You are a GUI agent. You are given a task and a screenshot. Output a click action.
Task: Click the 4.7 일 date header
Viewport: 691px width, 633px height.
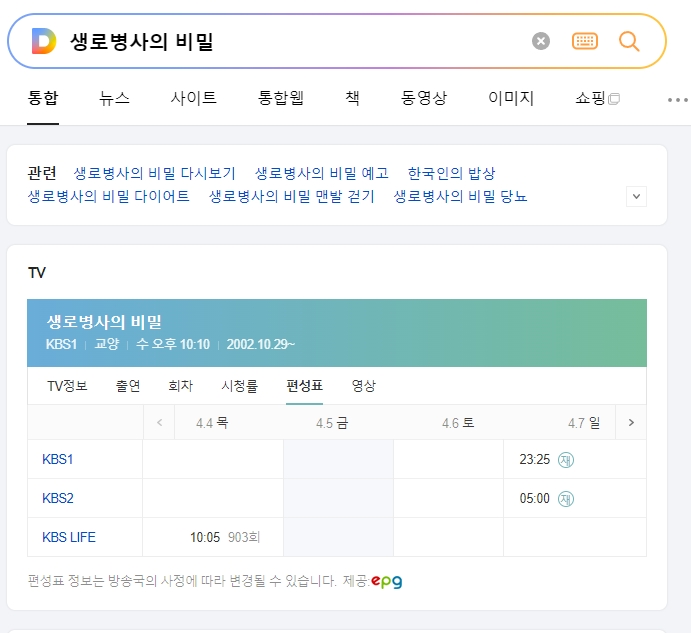click(584, 423)
